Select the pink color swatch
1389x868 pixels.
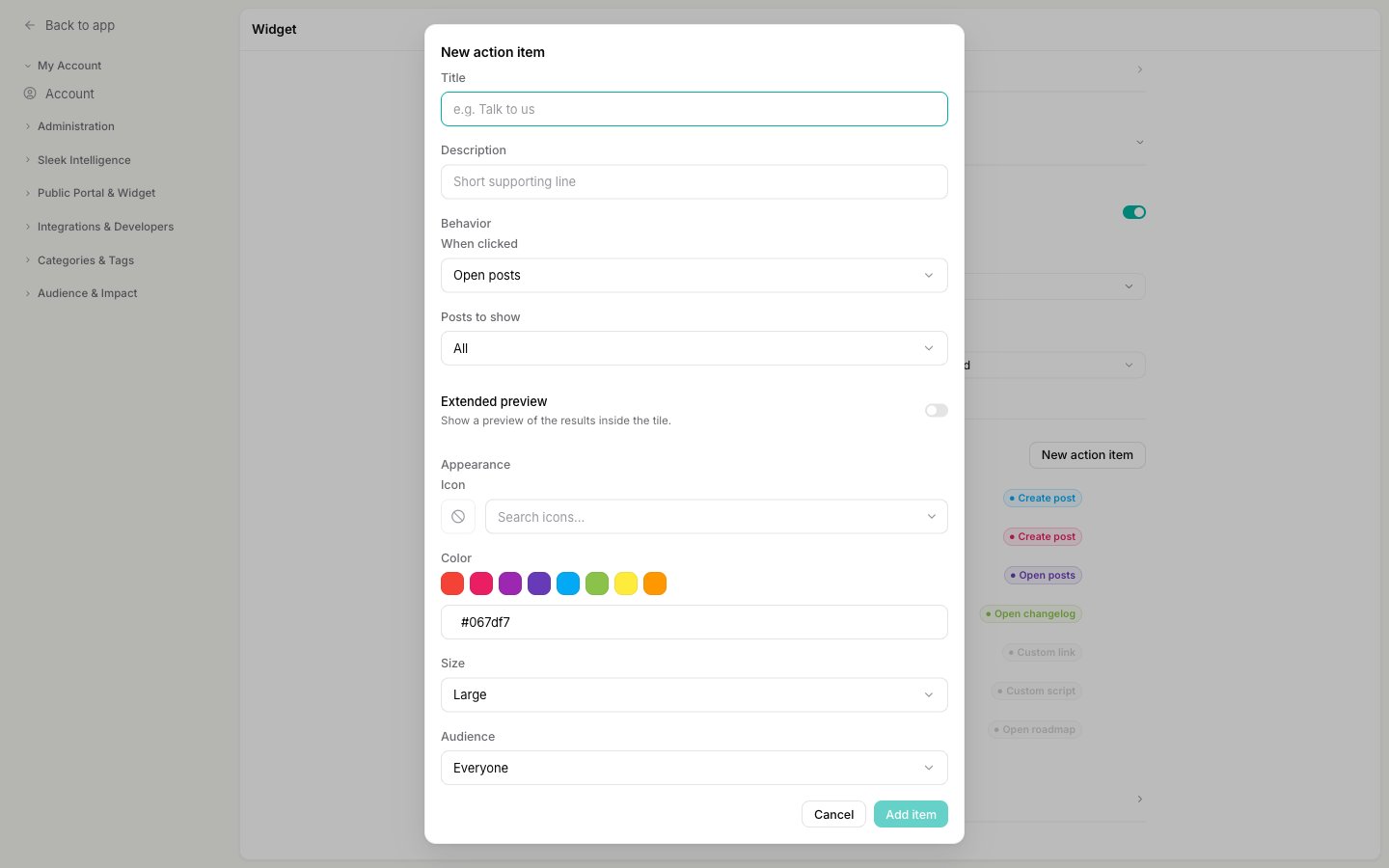tap(481, 583)
